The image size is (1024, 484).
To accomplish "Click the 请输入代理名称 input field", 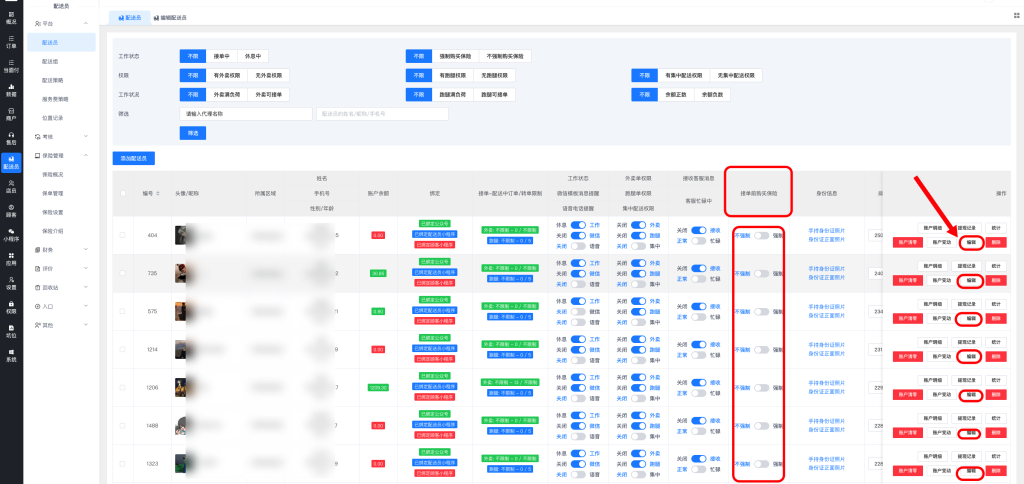I will [x=246, y=114].
